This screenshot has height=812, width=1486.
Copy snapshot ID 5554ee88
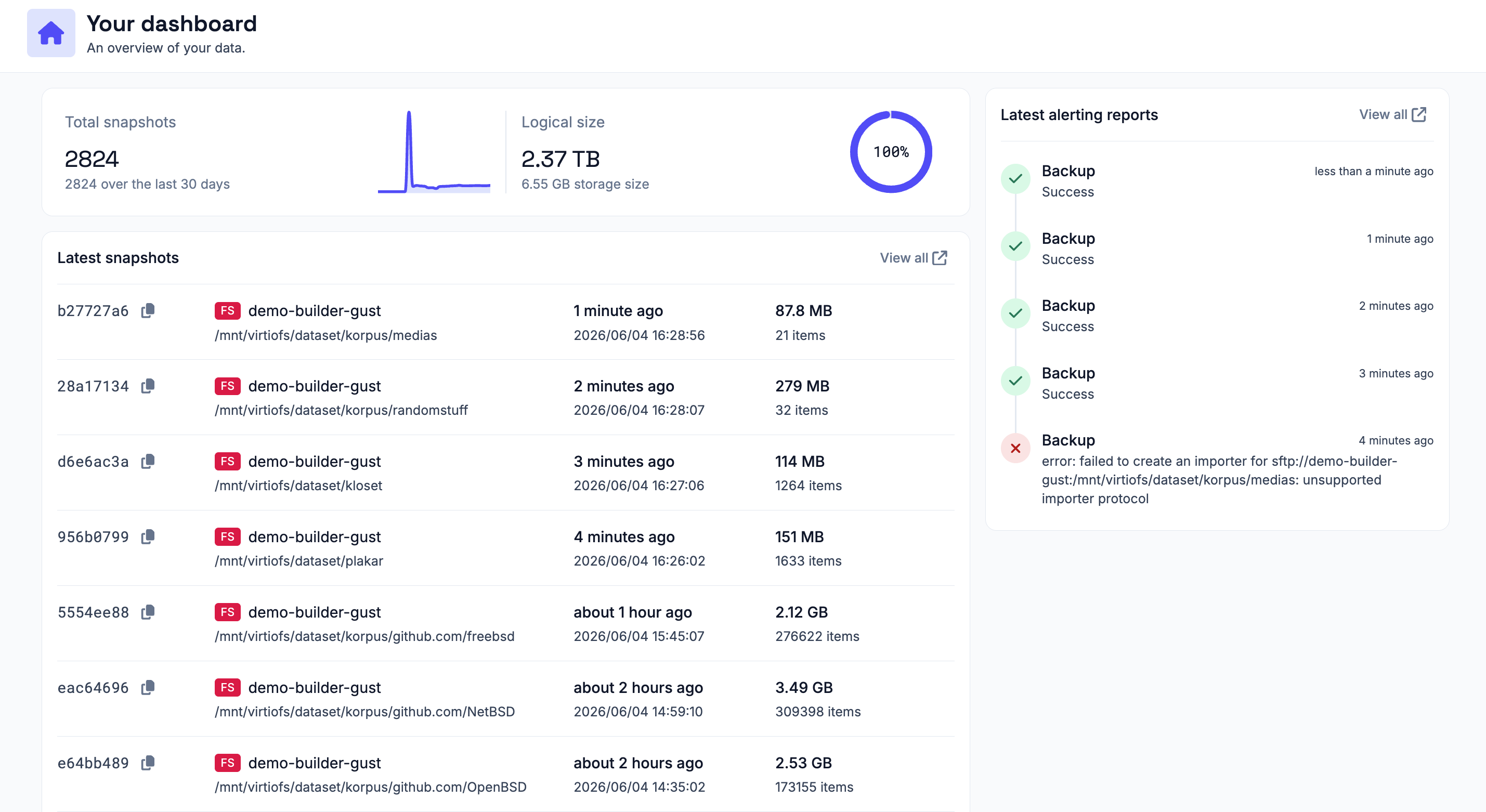[148, 612]
